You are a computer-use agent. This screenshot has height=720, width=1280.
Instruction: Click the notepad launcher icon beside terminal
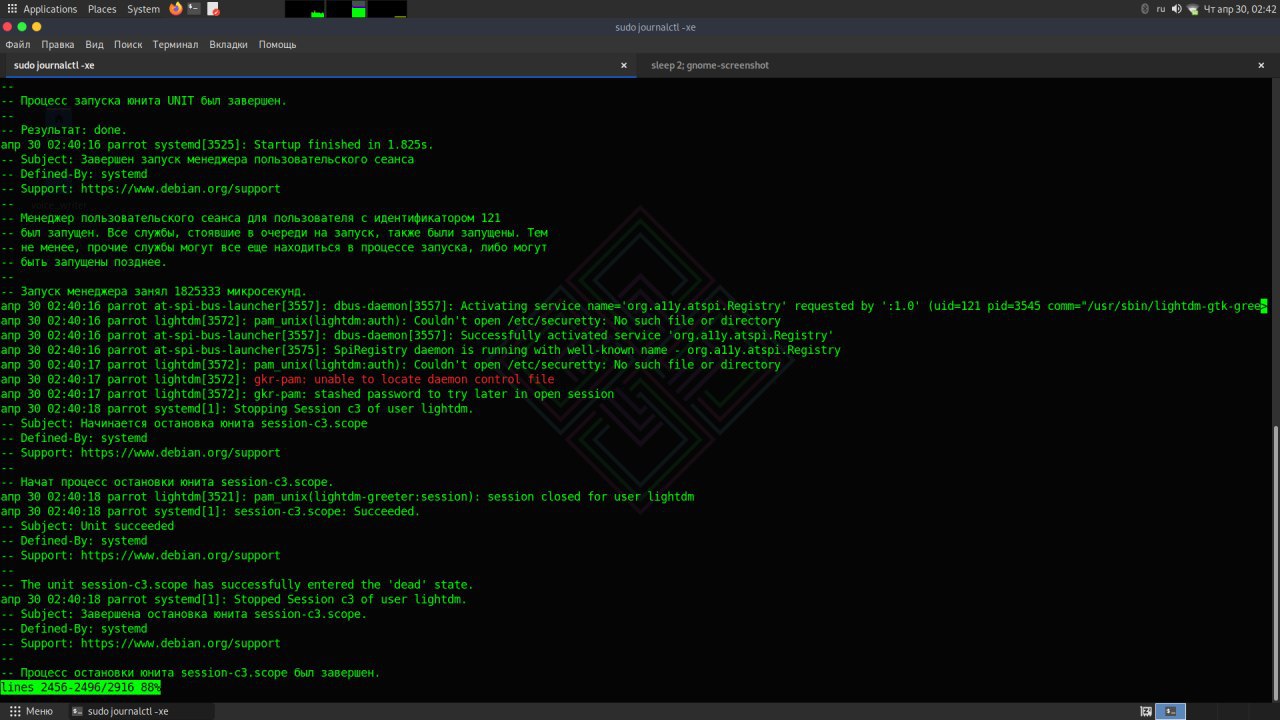[x=213, y=9]
